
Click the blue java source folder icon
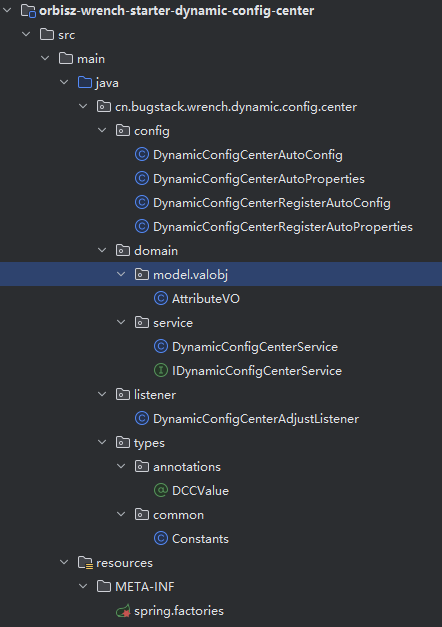85,82
